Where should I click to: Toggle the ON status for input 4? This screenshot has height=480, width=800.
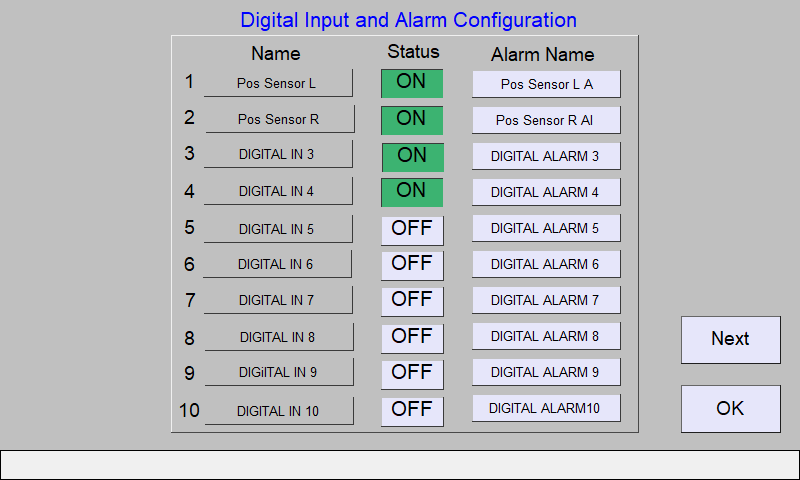pos(412,192)
